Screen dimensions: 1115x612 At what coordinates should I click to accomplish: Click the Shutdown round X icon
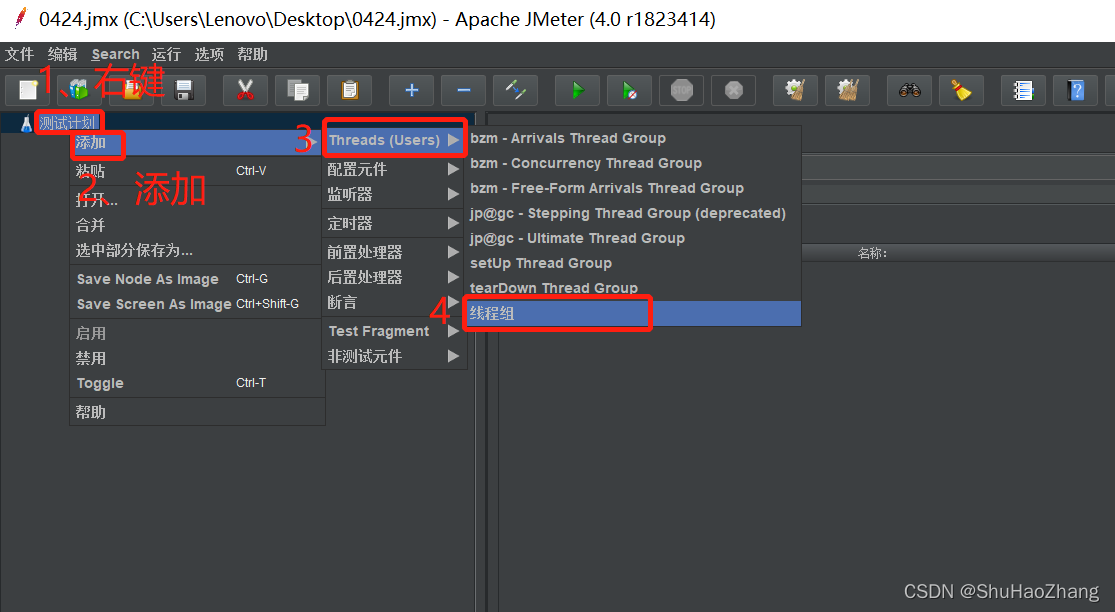pyautogui.click(x=733, y=90)
